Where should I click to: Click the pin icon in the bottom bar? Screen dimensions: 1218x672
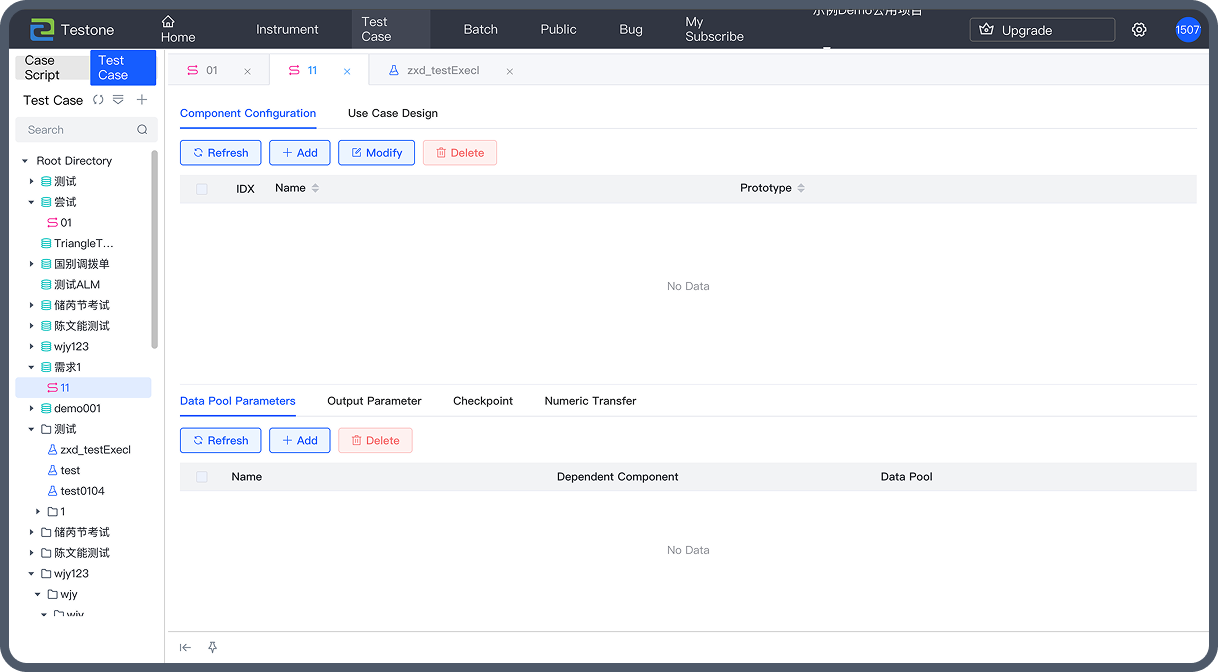212,648
